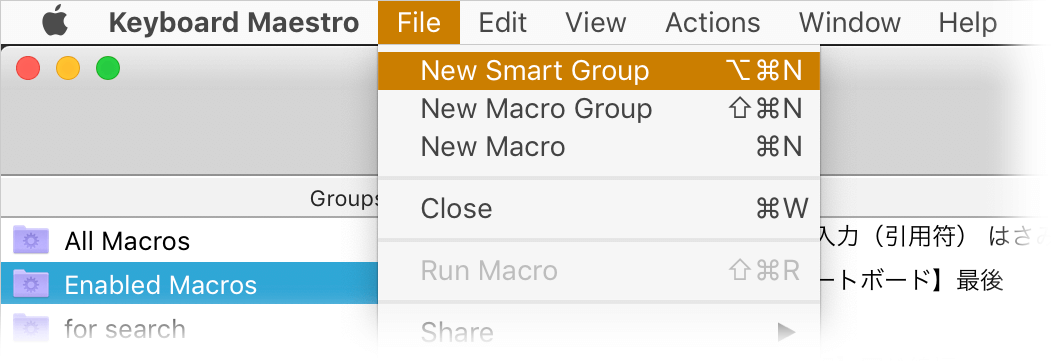This screenshot has height=361, width=1051.
Task: Expand the Share submenu arrow
Action: (x=786, y=331)
